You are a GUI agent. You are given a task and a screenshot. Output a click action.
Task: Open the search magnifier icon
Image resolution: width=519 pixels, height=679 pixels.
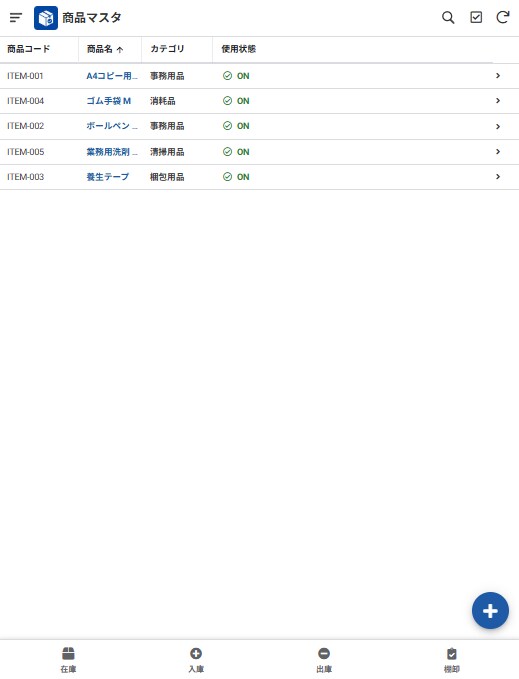[448, 18]
